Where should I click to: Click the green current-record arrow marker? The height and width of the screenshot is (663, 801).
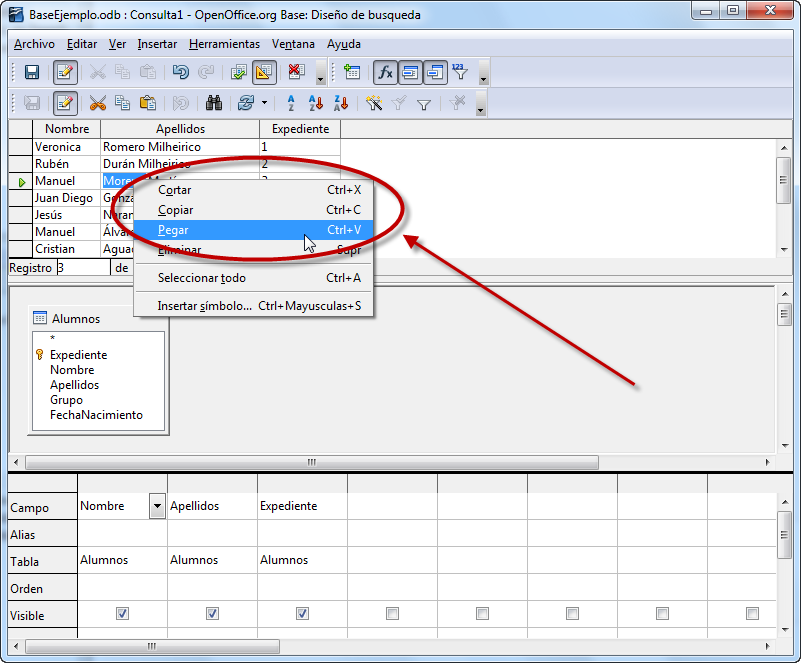(x=21, y=182)
